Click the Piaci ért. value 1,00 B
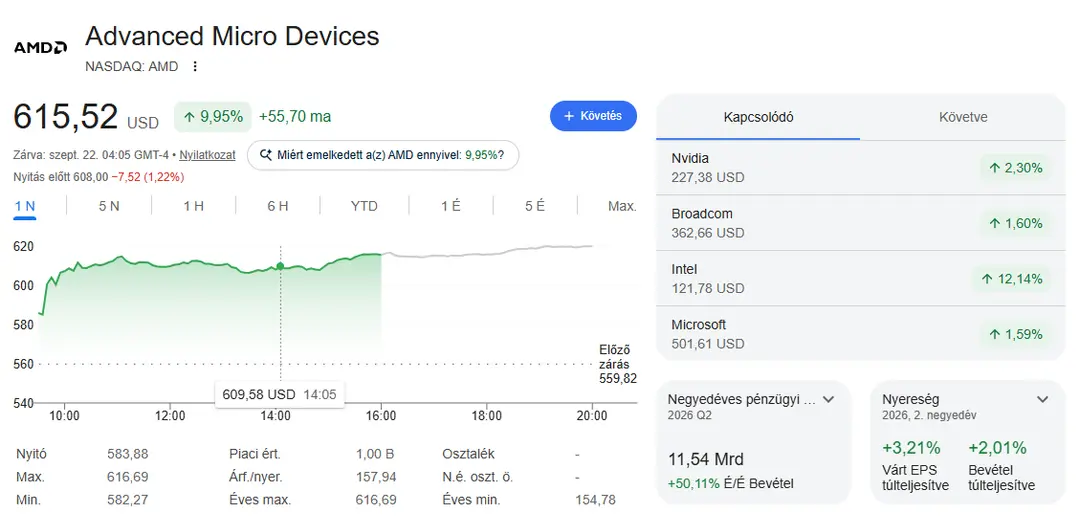 (x=376, y=454)
